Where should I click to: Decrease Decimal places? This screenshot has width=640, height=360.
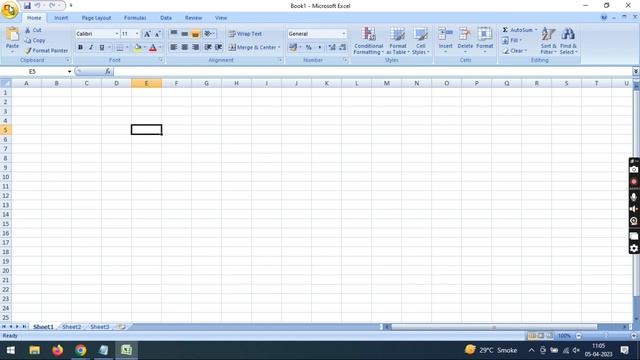(342, 47)
